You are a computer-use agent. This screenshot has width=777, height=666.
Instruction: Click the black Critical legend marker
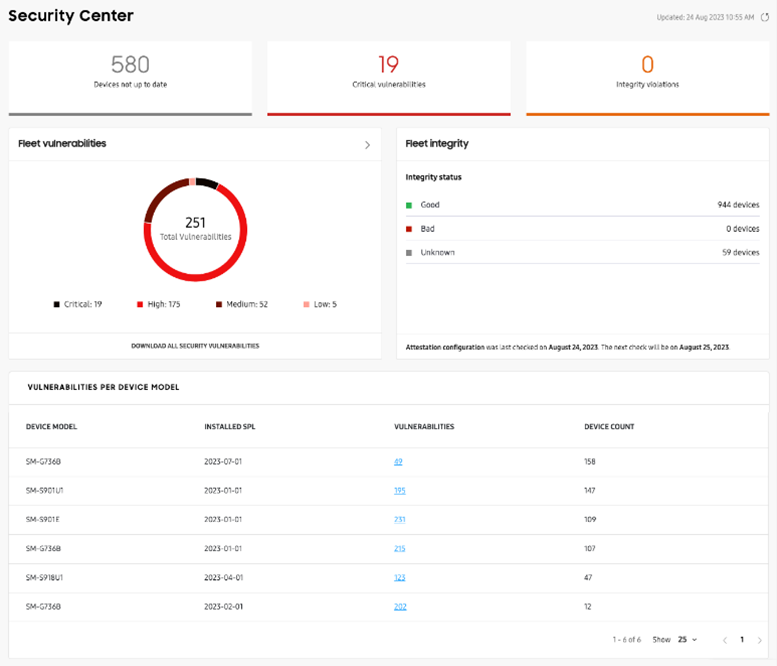(57, 304)
